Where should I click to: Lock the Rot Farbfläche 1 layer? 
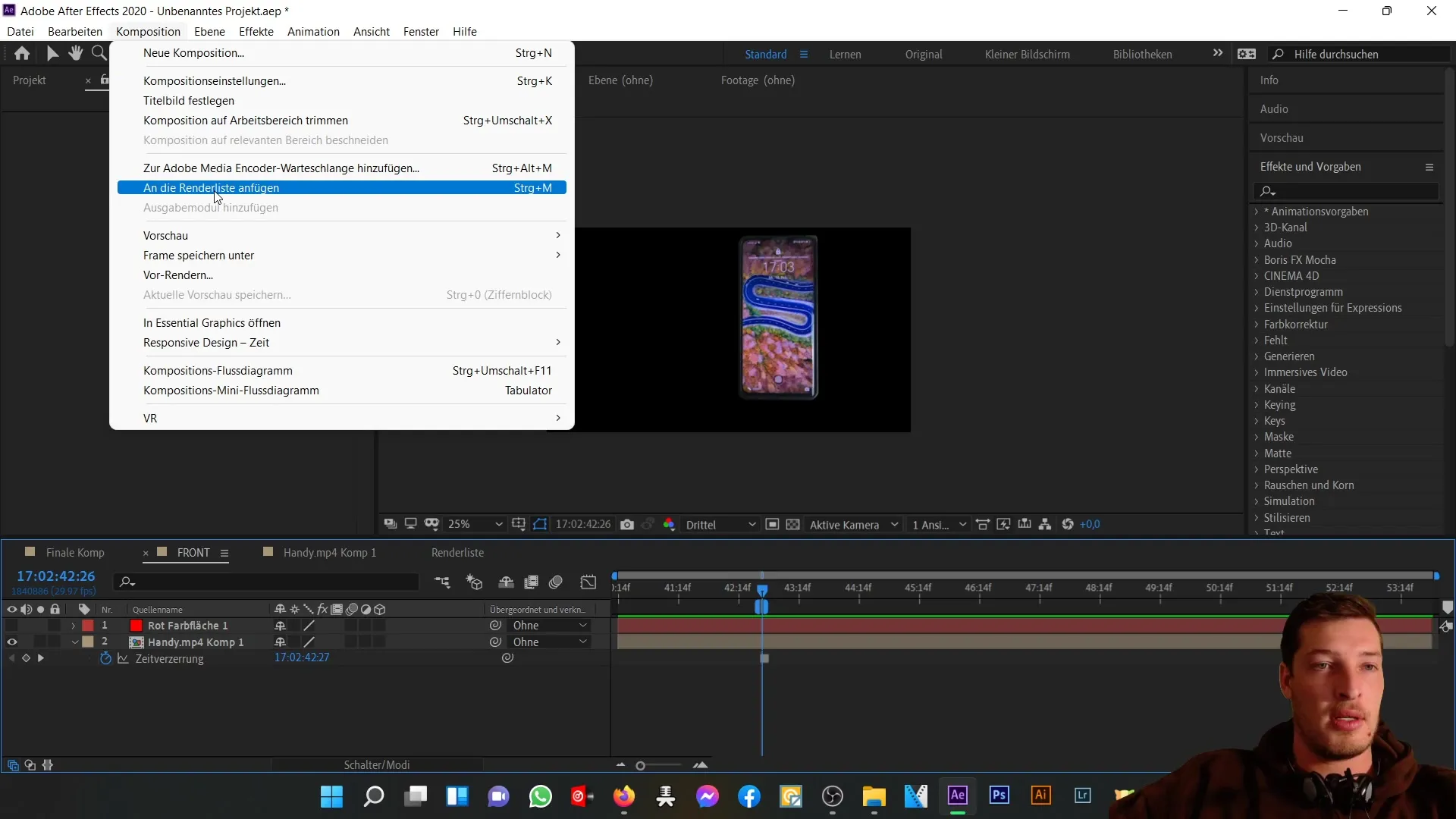click(x=55, y=626)
